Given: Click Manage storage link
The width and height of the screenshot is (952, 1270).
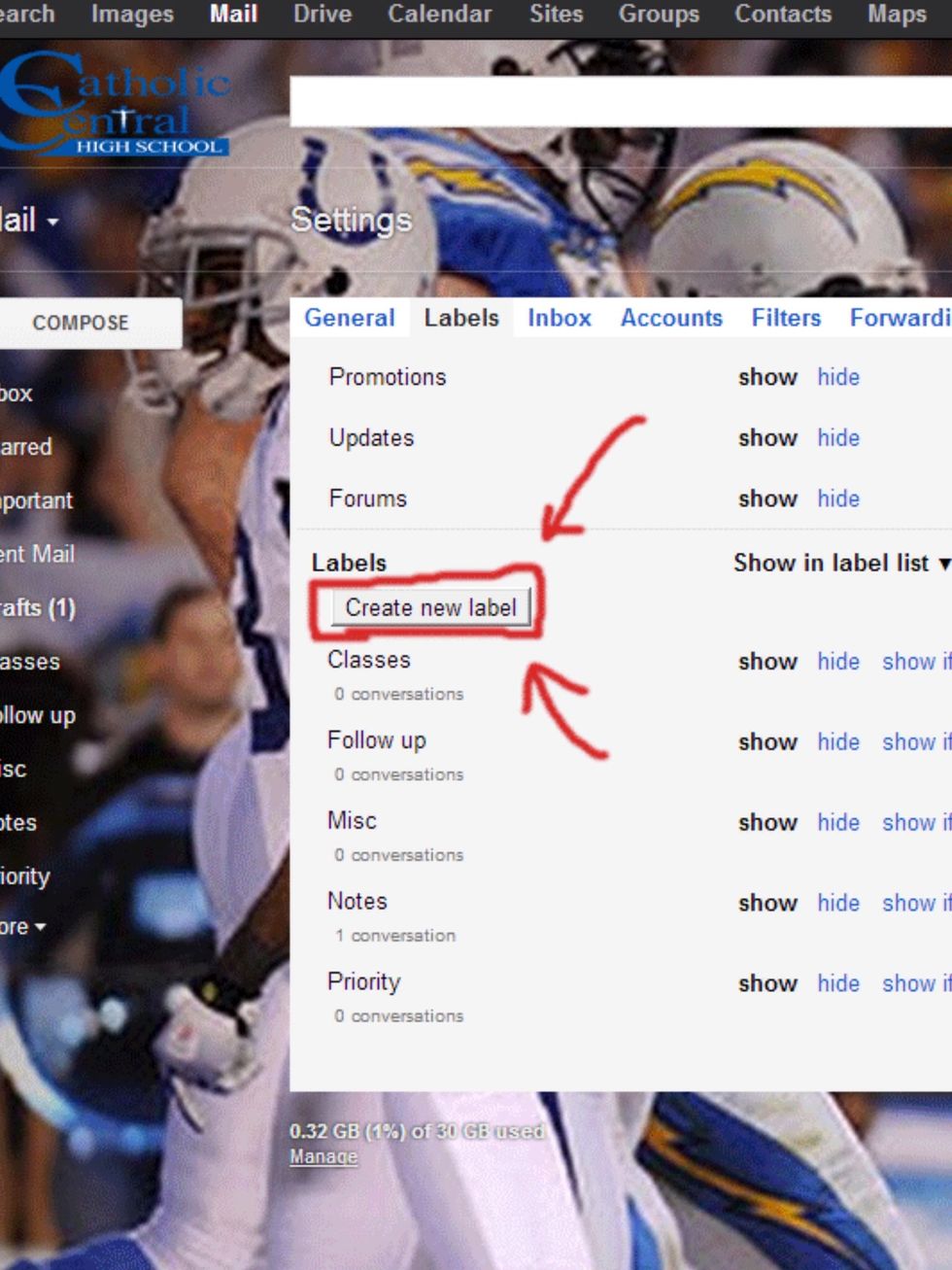Looking at the screenshot, I should pyautogui.click(x=323, y=1156).
